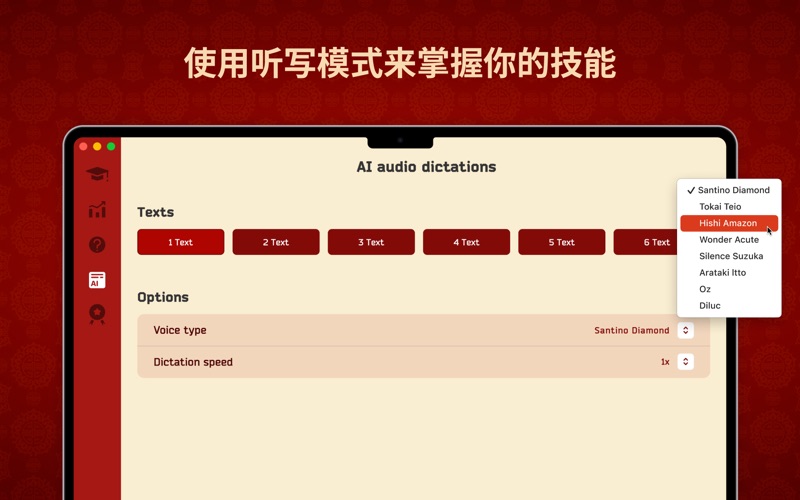Select Santino Diamond voice in menu
The width and height of the screenshot is (800, 500).
733,190
